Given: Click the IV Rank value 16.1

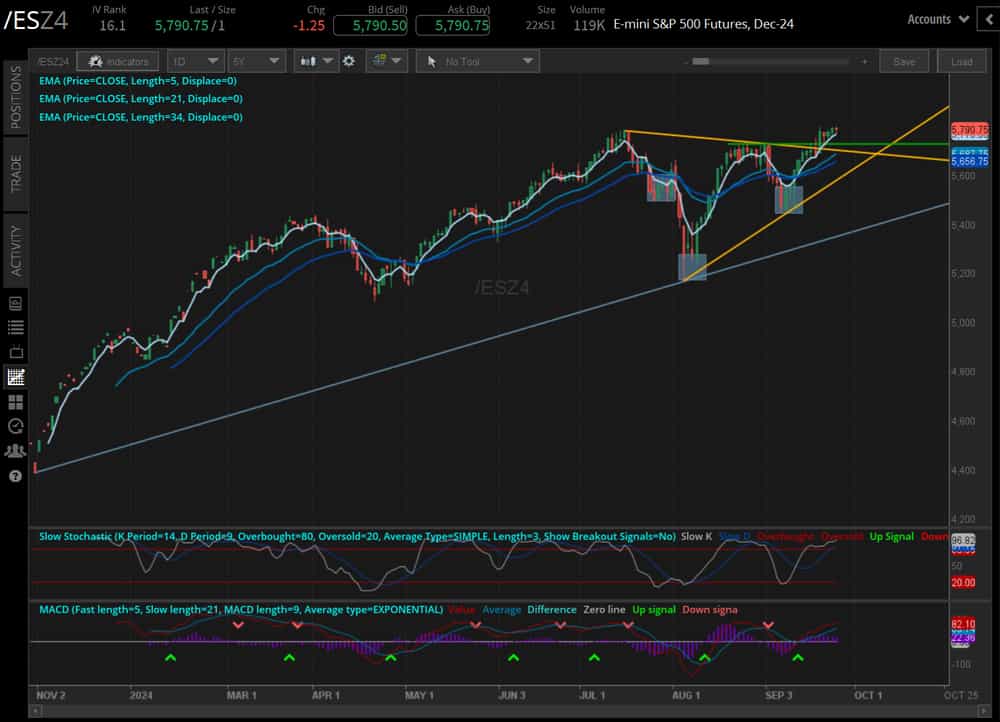Looking at the screenshot, I should coord(112,26).
